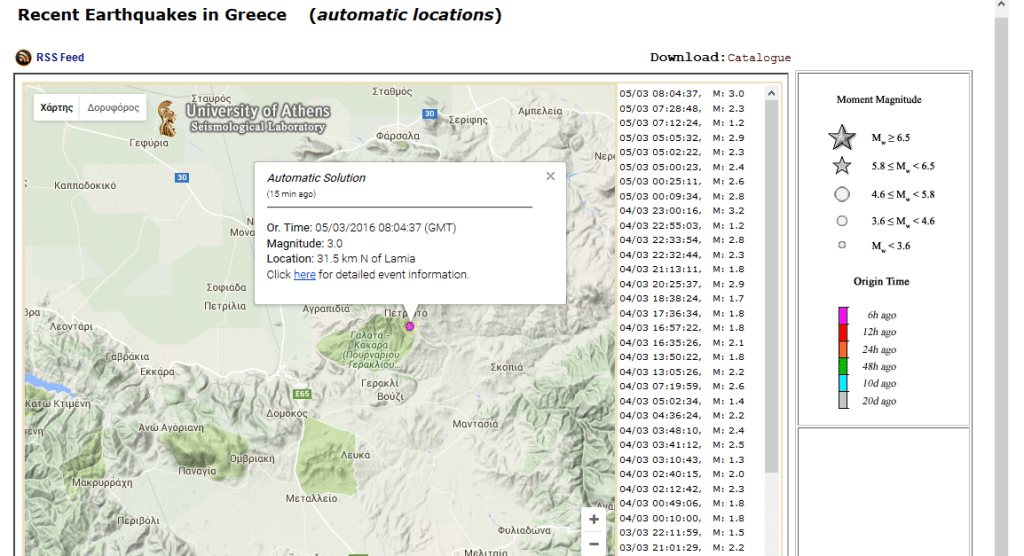Open 'here' detailed event information link
Image resolution: width=1024 pixels, height=556 pixels.
(x=304, y=274)
